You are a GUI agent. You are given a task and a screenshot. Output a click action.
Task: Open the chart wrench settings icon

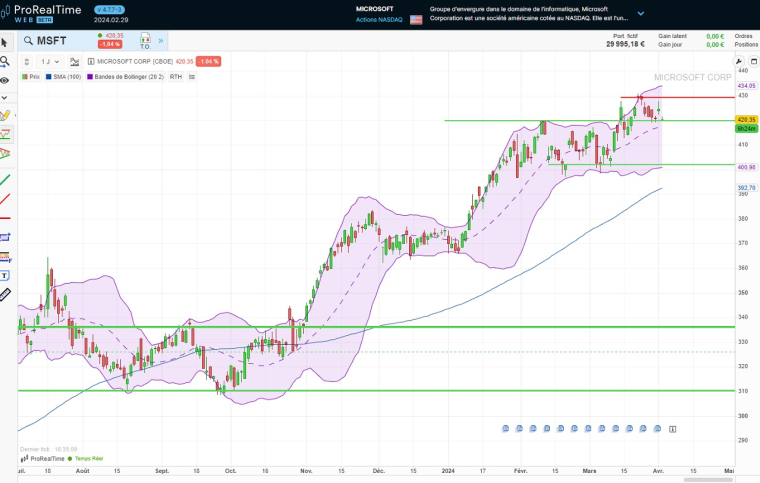(739, 61)
